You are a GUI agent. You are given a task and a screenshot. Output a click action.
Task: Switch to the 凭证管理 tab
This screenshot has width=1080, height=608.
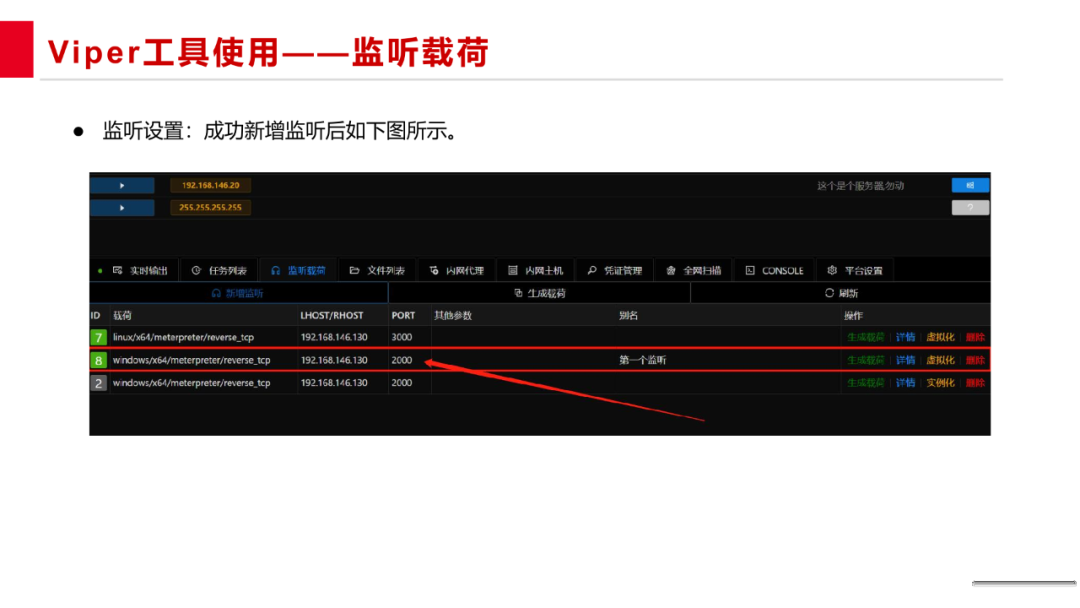pos(615,271)
